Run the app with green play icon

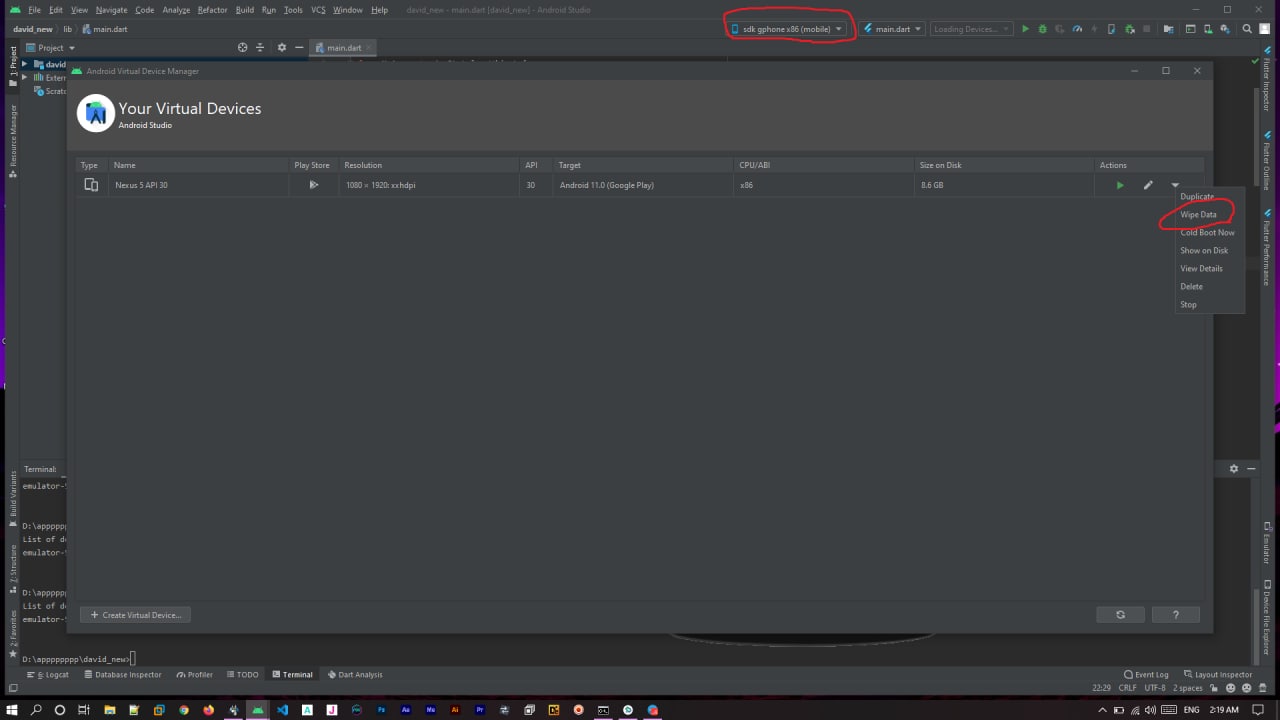(x=1025, y=29)
